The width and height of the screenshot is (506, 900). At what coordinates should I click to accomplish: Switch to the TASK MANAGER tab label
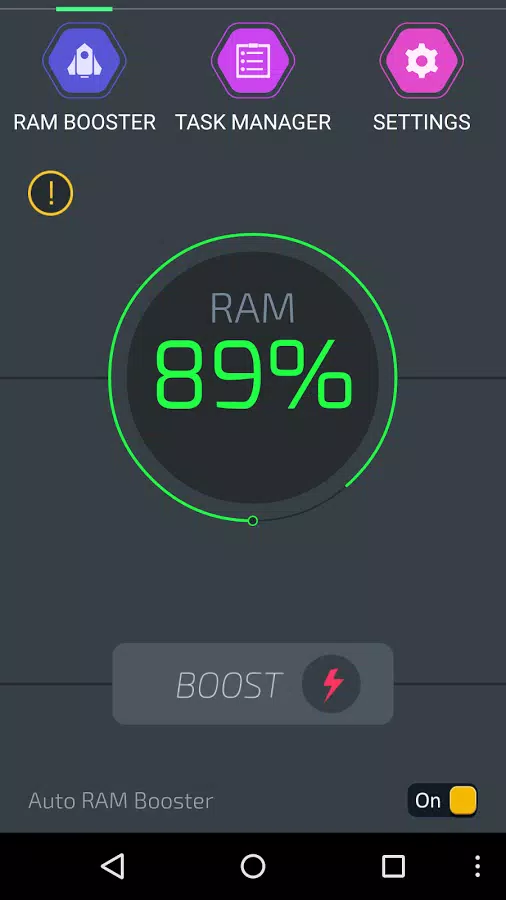click(x=253, y=122)
